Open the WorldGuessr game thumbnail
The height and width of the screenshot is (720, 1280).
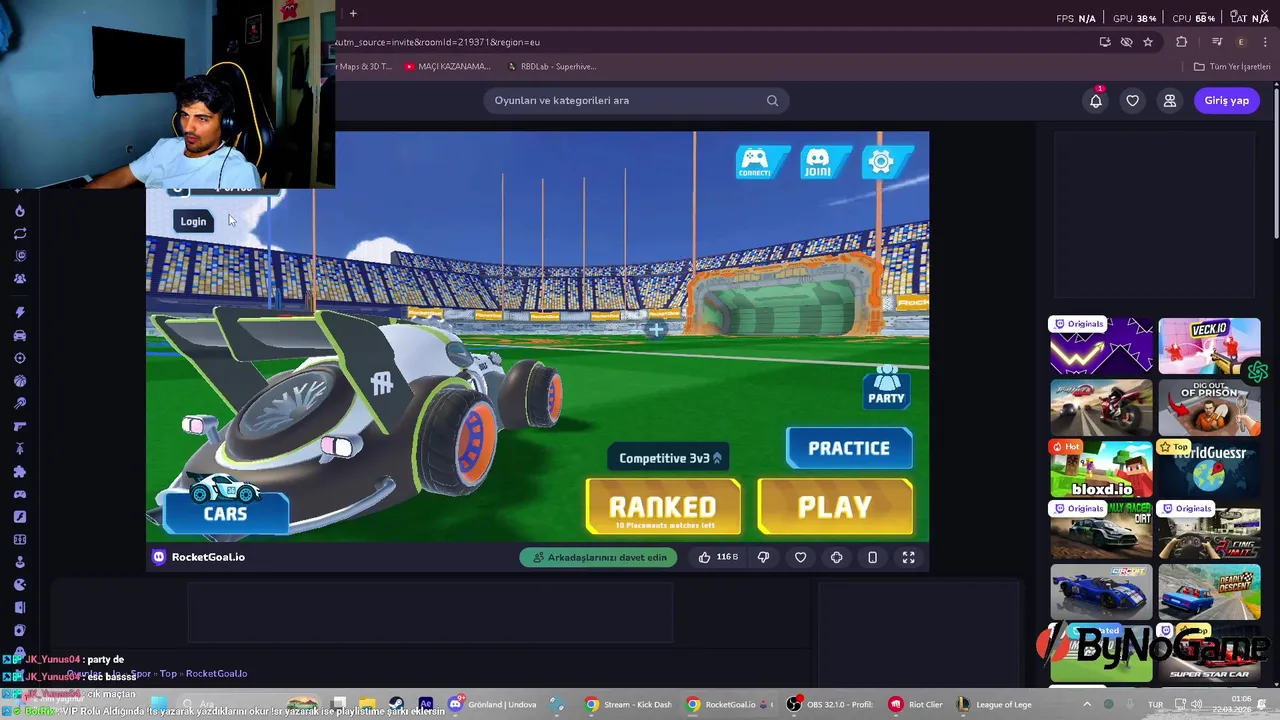click(x=1209, y=468)
